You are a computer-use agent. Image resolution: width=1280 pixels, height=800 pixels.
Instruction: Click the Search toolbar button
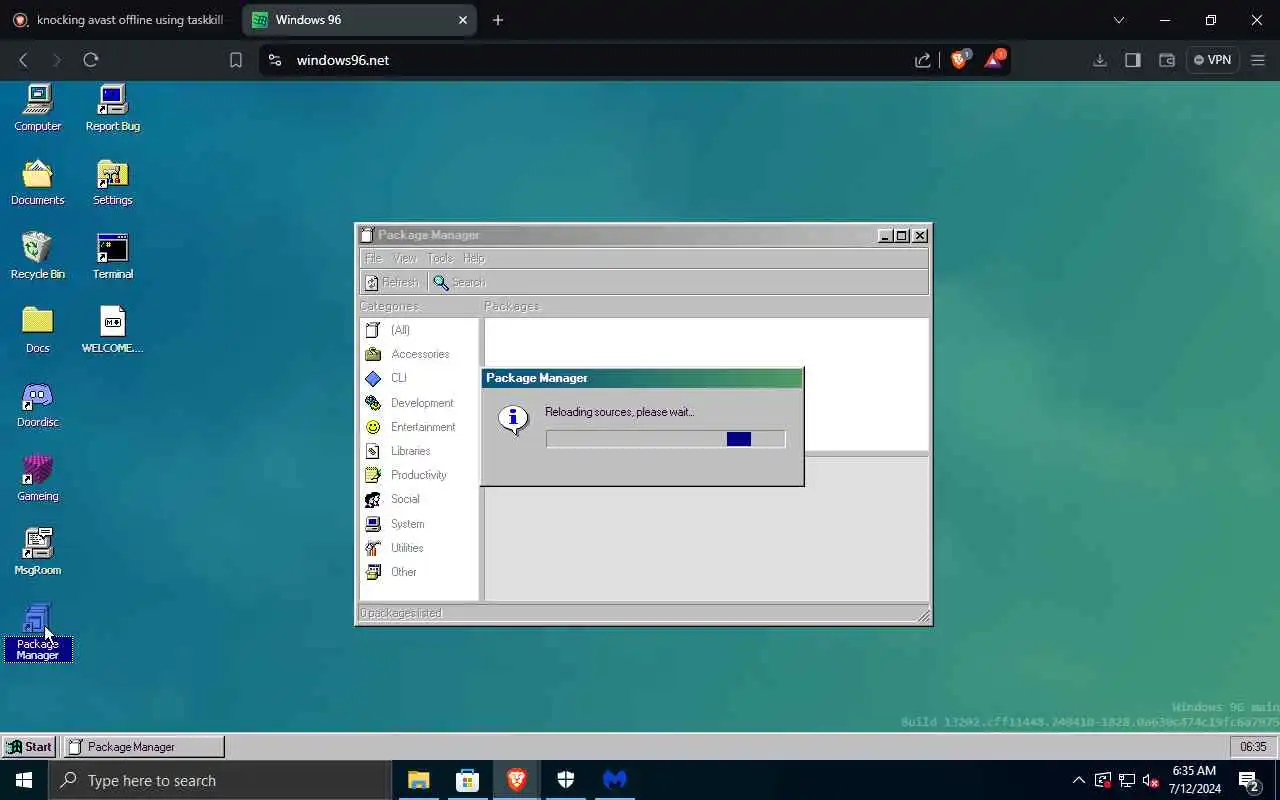tap(459, 282)
